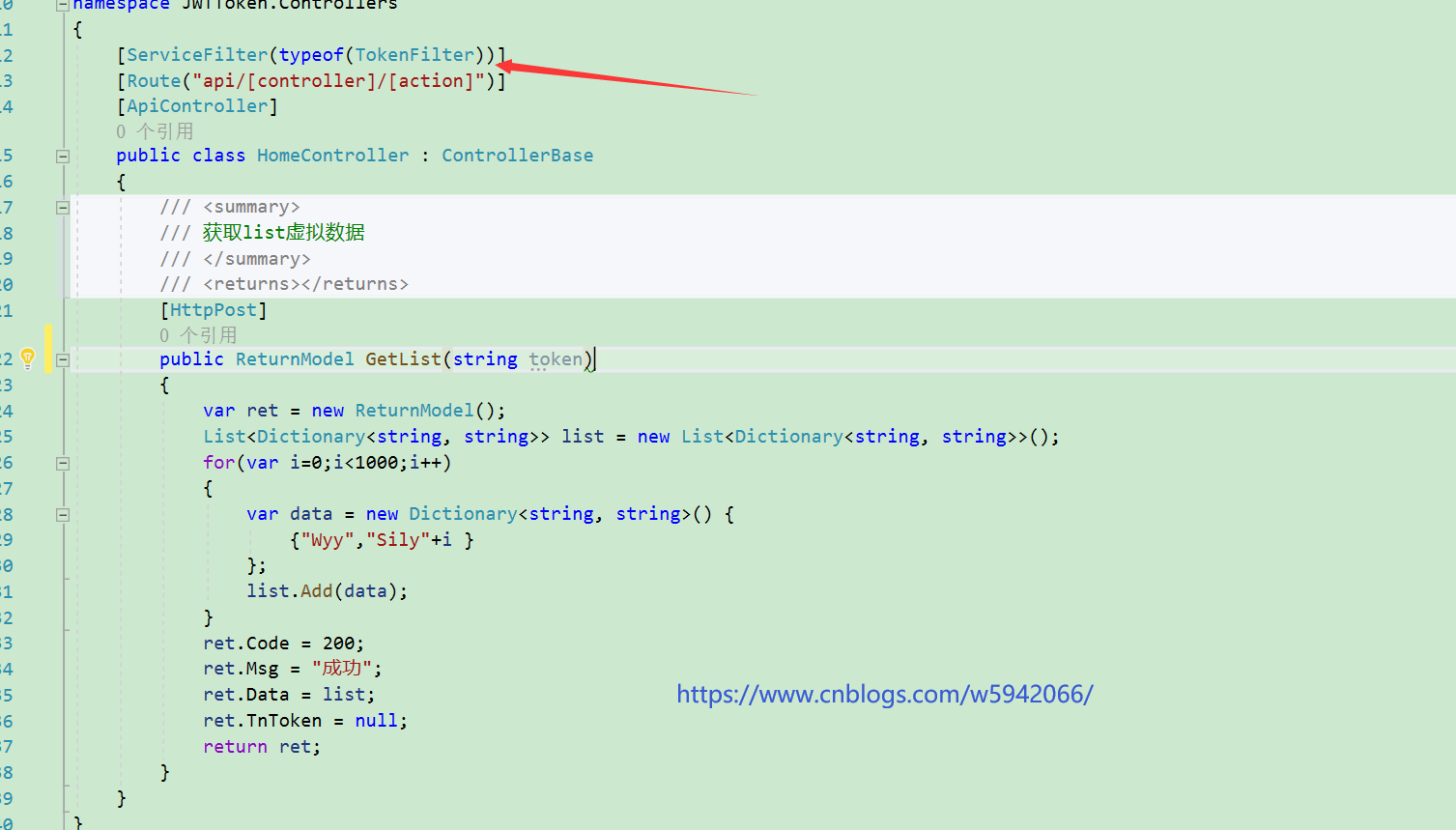Click the Route attribute's "api/[controller]/[action]" string
1456x830 pixels.
pyautogui.click(x=338, y=81)
